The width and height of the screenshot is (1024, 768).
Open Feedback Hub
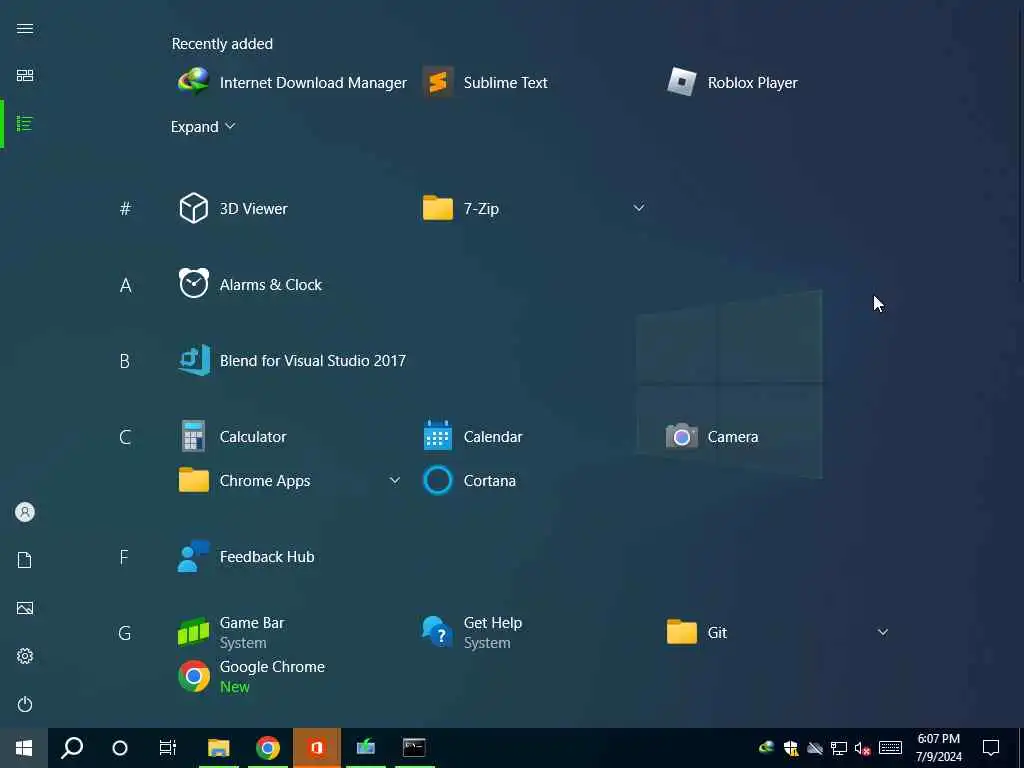(246, 556)
